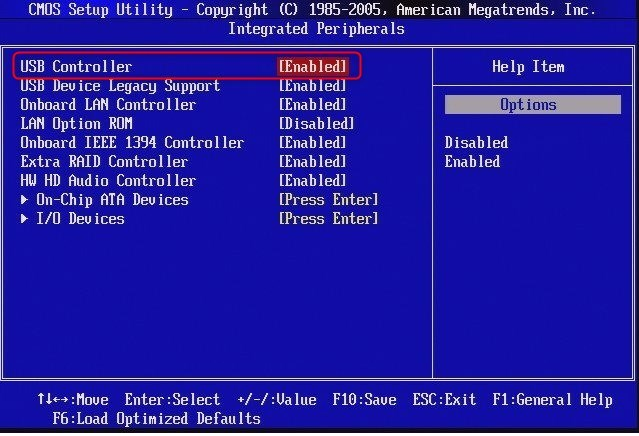Choose the Disabled option in Help panel
This screenshot has width=639, height=436.
[476, 143]
